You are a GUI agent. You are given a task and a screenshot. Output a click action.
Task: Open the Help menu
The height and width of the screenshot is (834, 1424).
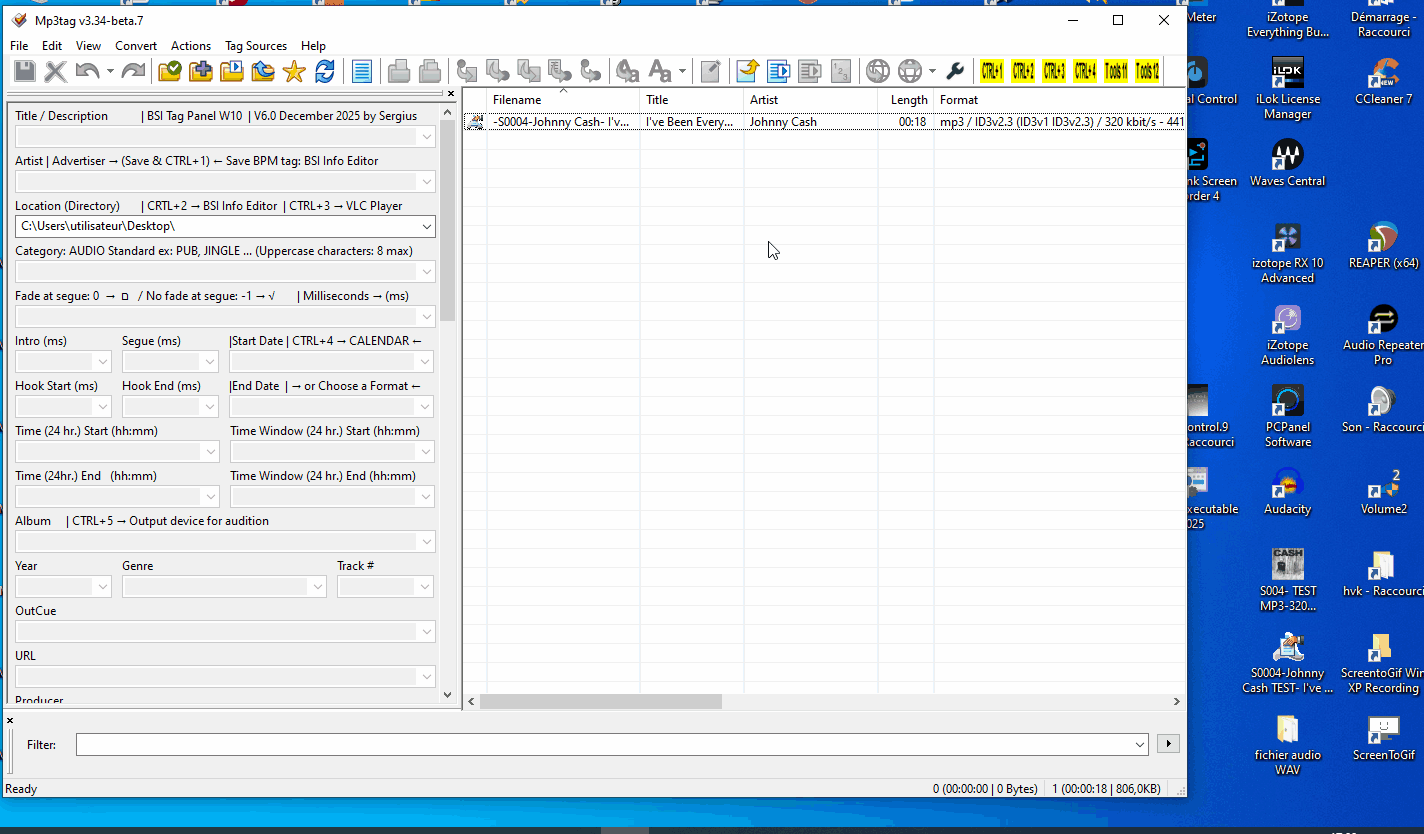pos(313,46)
